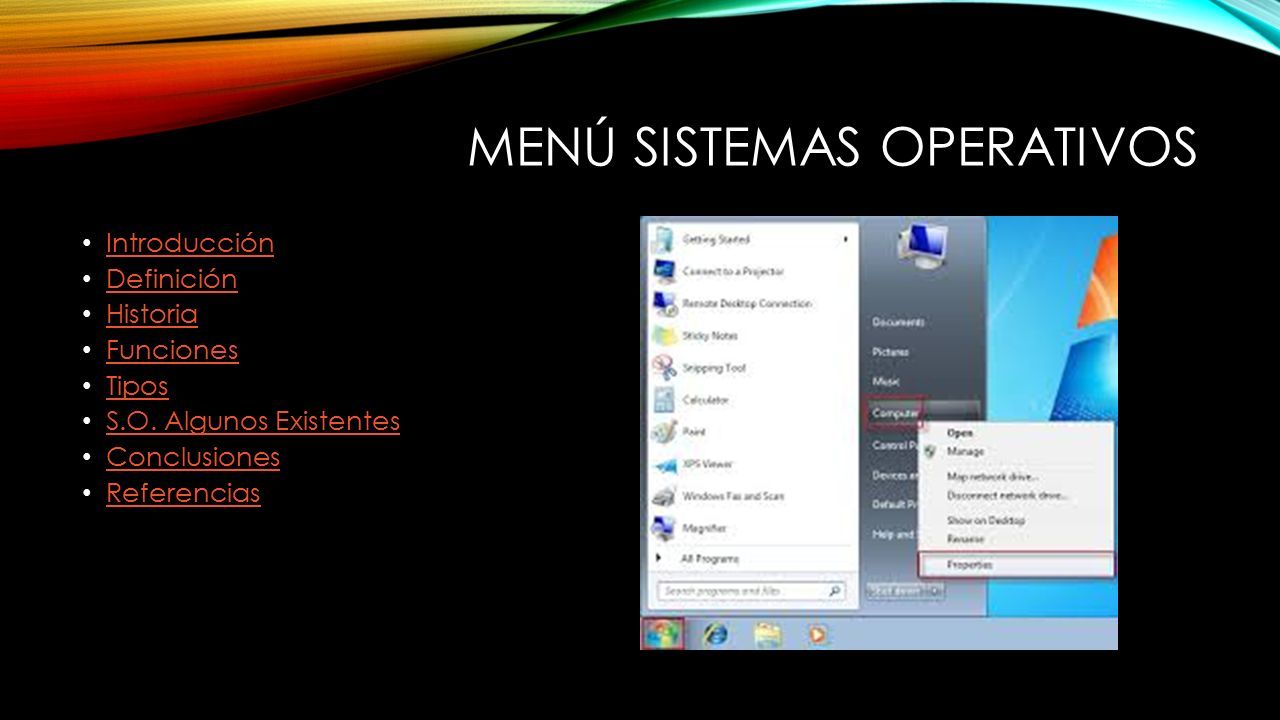Screen dimensions: 1280x720
Task: Open Internet Explorer from the taskbar
Action: 715,634
